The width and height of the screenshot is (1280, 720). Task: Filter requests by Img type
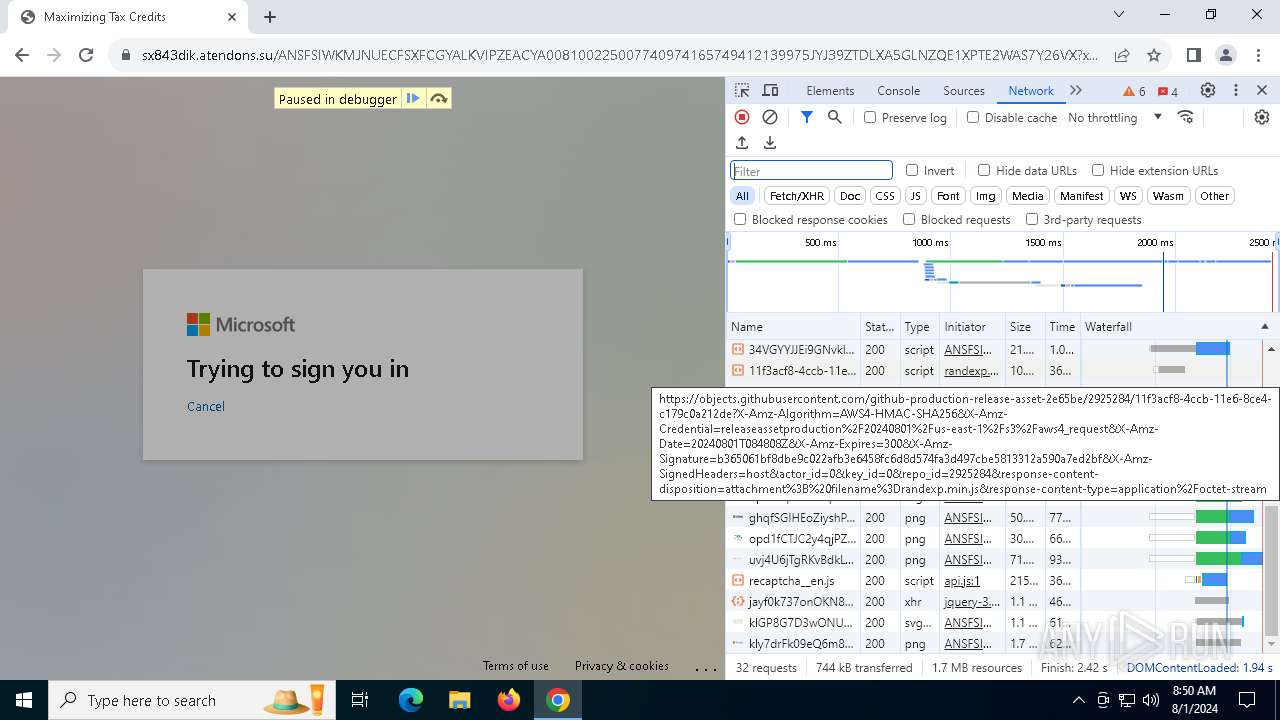point(986,196)
